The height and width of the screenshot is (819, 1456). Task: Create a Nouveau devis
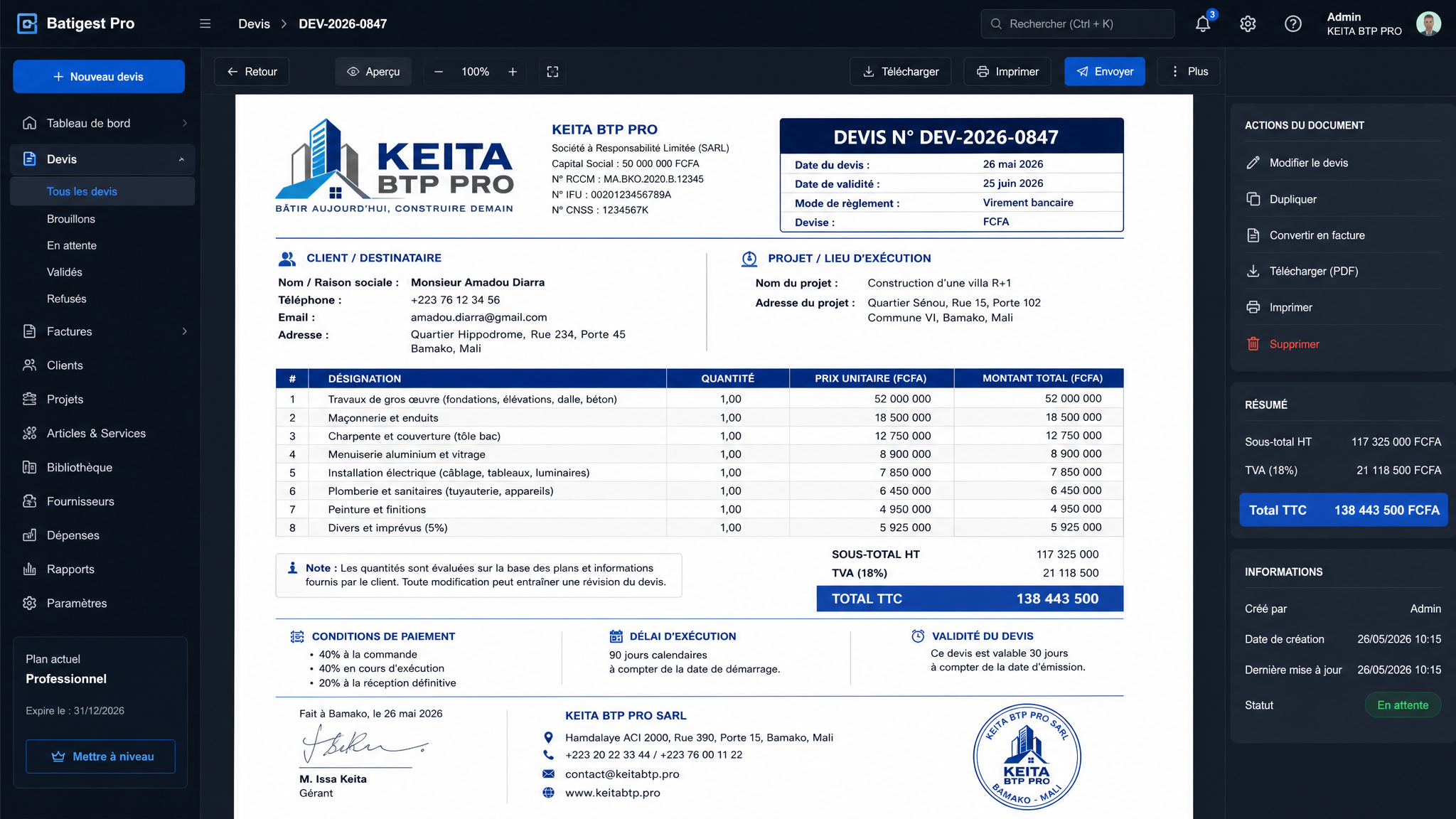pos(99,77)
